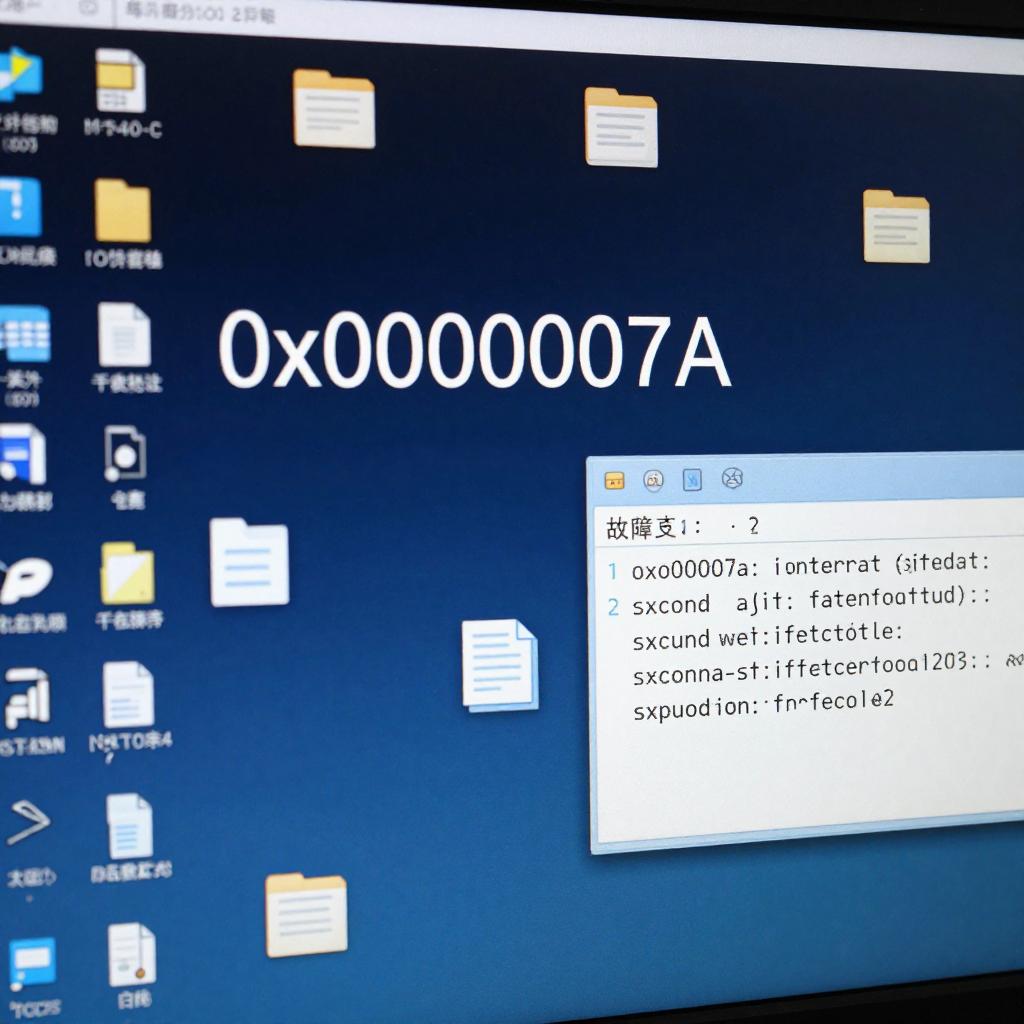Click the orange toolbar icon in the dialog
Screen dimensions: 1024x1024
click(x=615, y=481)
